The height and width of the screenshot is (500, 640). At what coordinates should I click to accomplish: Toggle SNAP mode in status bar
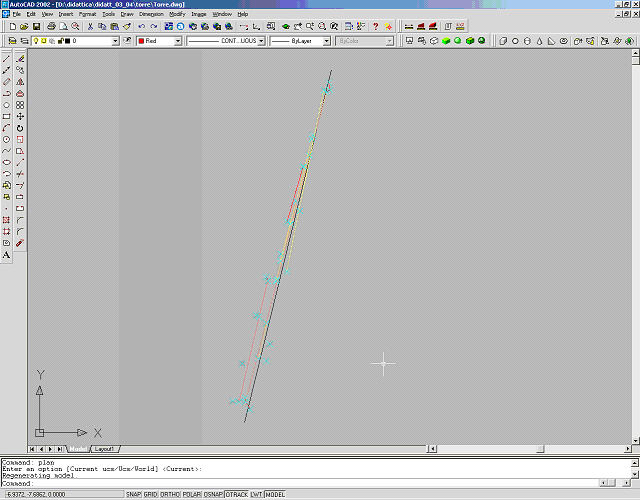[133, 494]
